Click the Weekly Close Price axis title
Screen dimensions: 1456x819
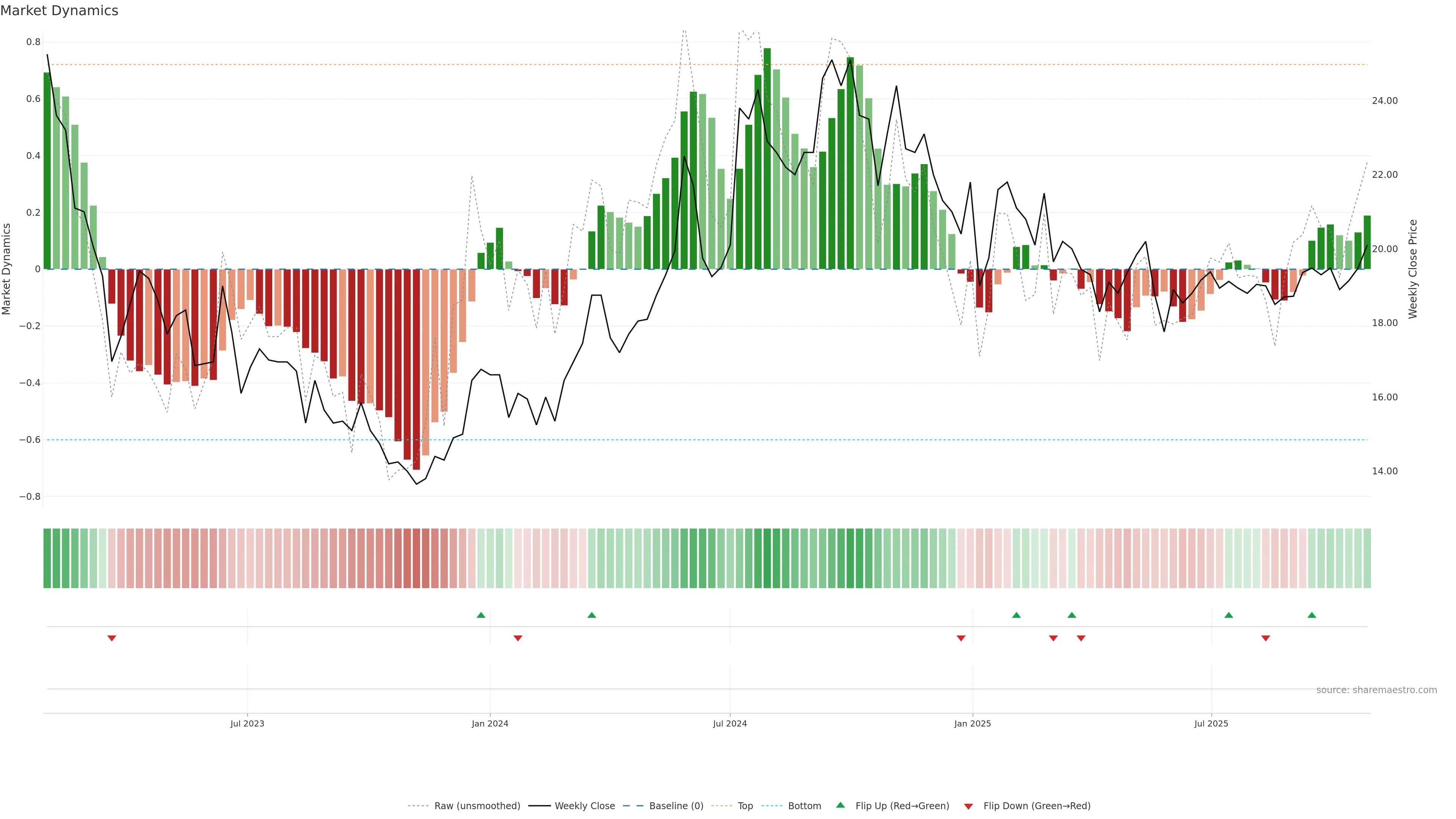click(1413, 269)
